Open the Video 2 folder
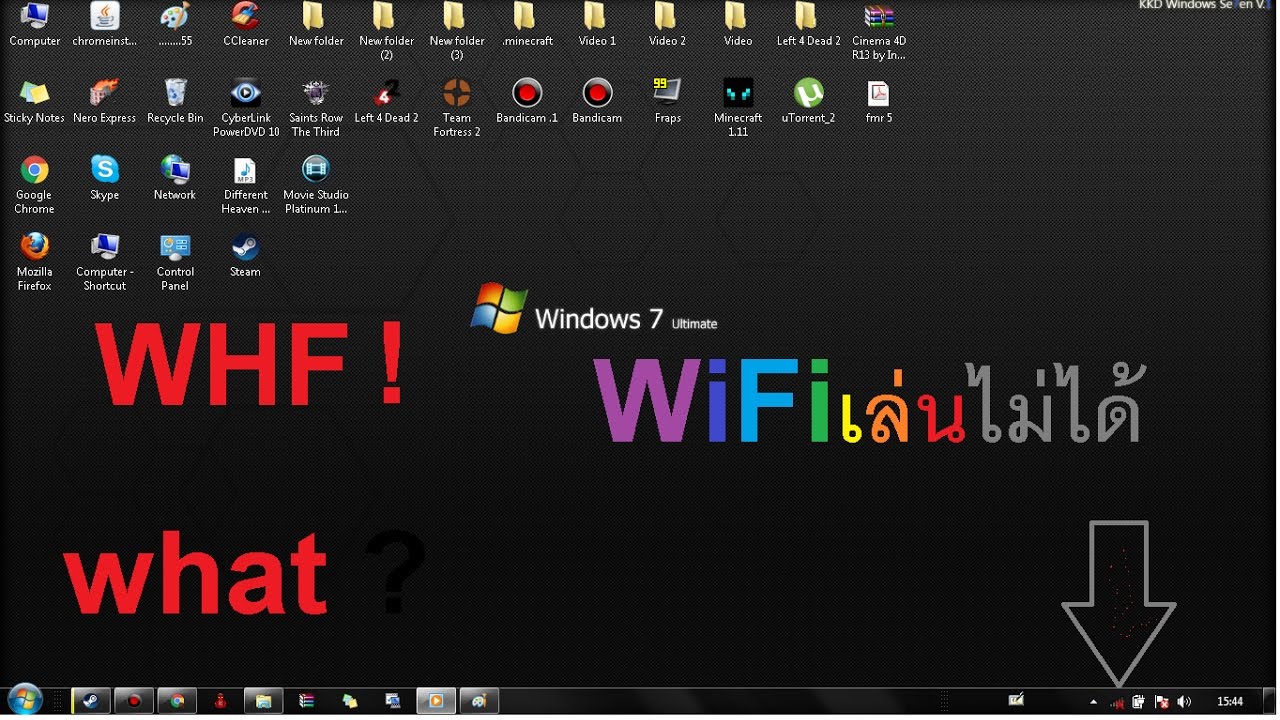The image size is (1280, 720). [667, 26]
